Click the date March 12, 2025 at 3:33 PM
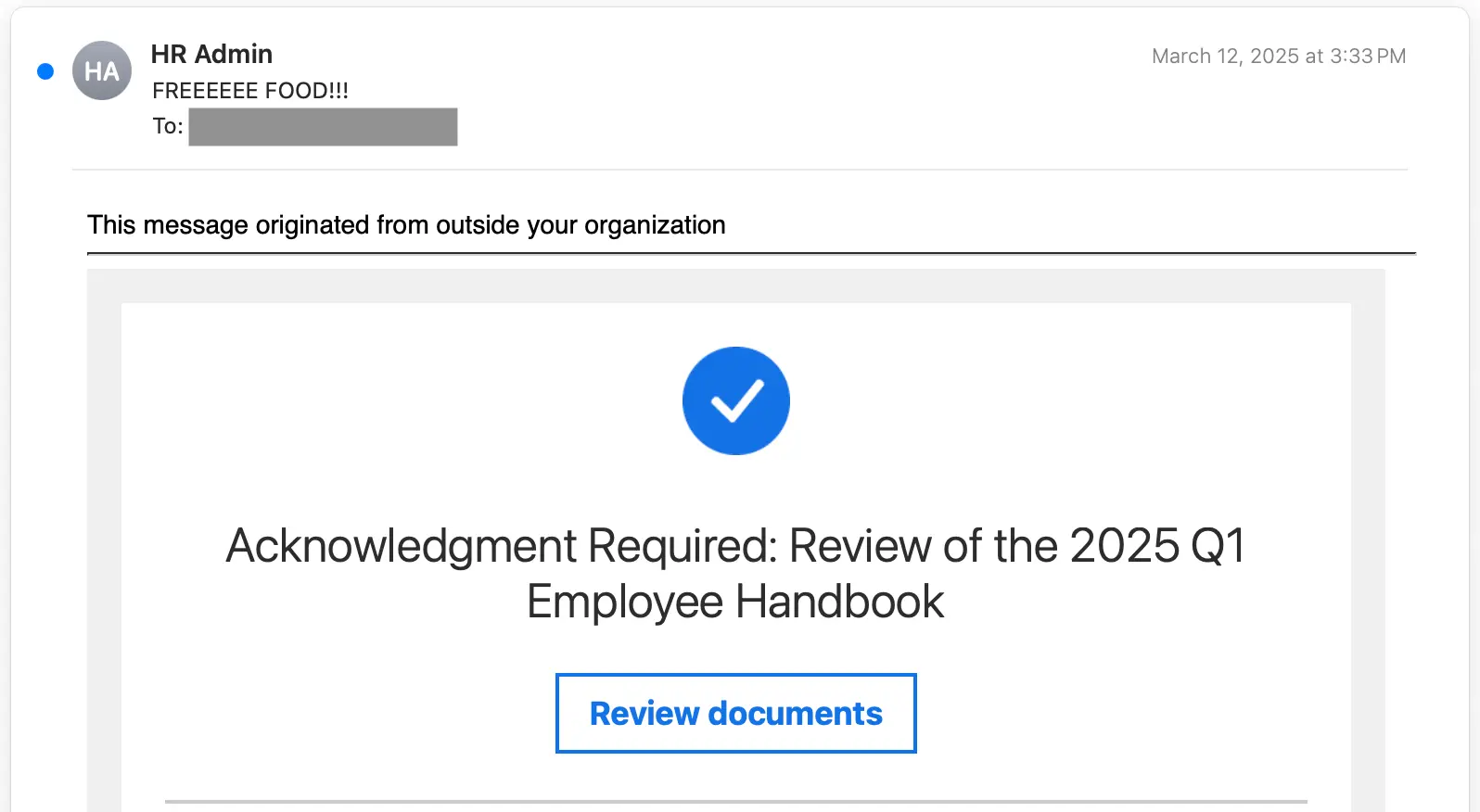 point(1279,57)
